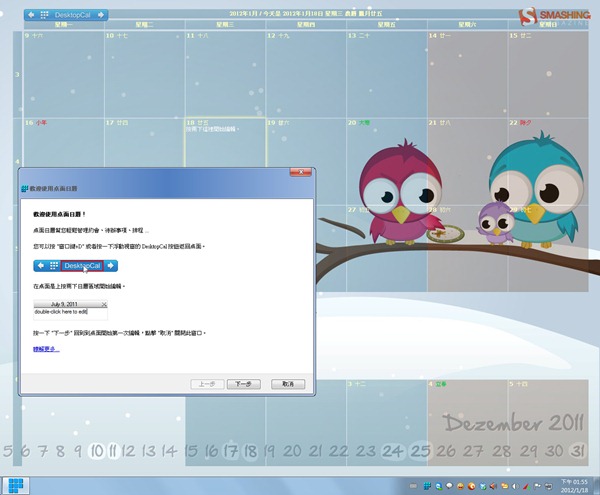This screenshot has height=495, width=600.
Task: Click network device icon before clock
Action: [549, 486]
